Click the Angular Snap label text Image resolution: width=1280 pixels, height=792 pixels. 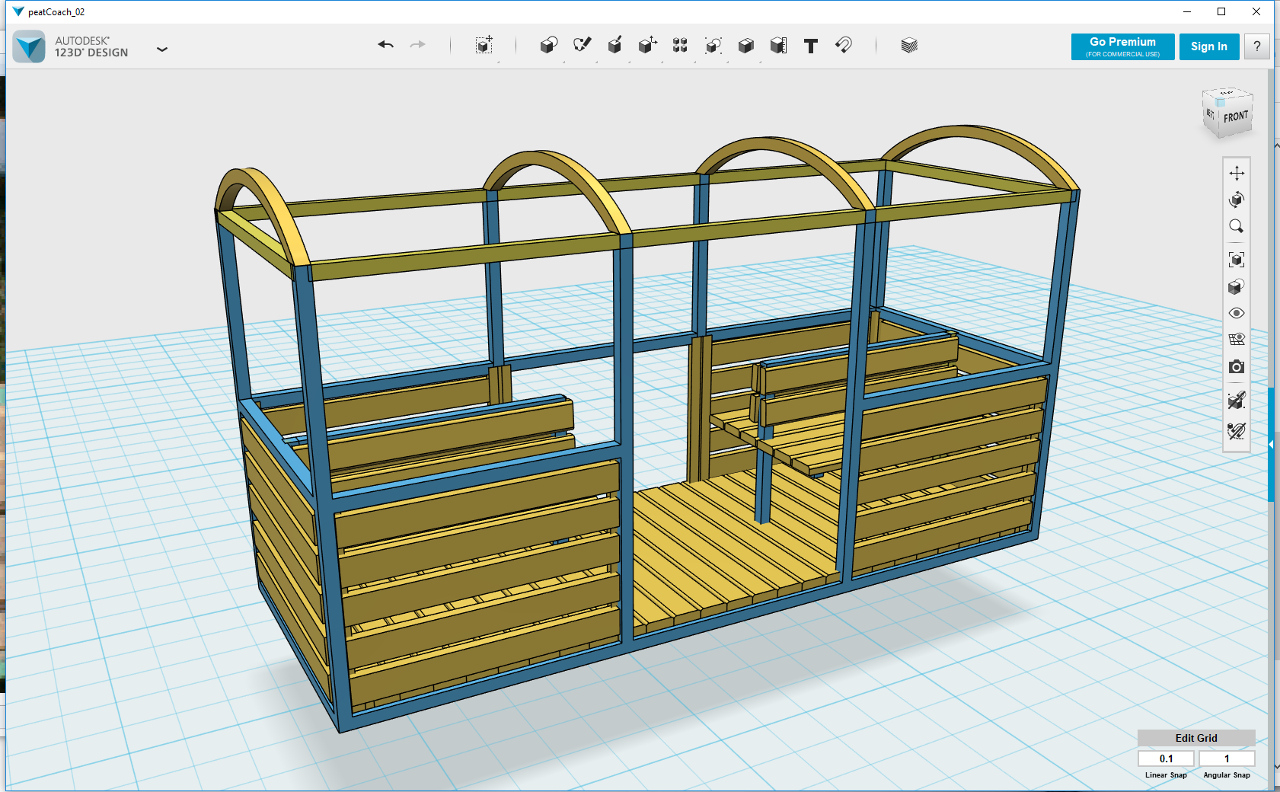[x=1227, y=775]
